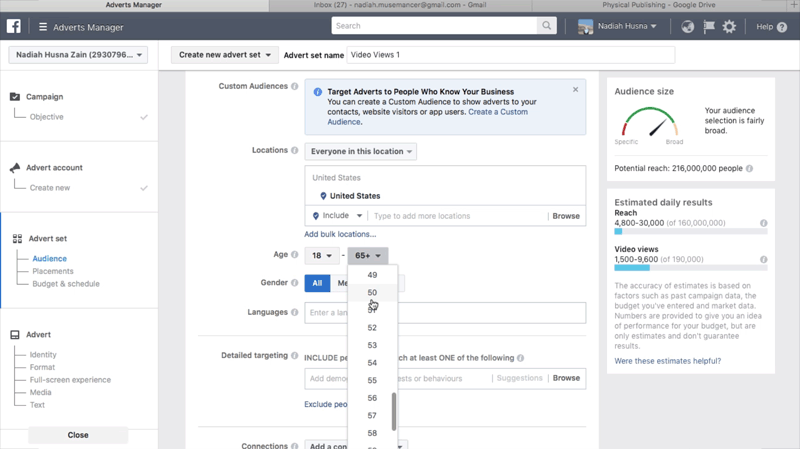Open the Create new advert set dropdown
This screenshot has width=800, height=449.
(x=225, y=55)
